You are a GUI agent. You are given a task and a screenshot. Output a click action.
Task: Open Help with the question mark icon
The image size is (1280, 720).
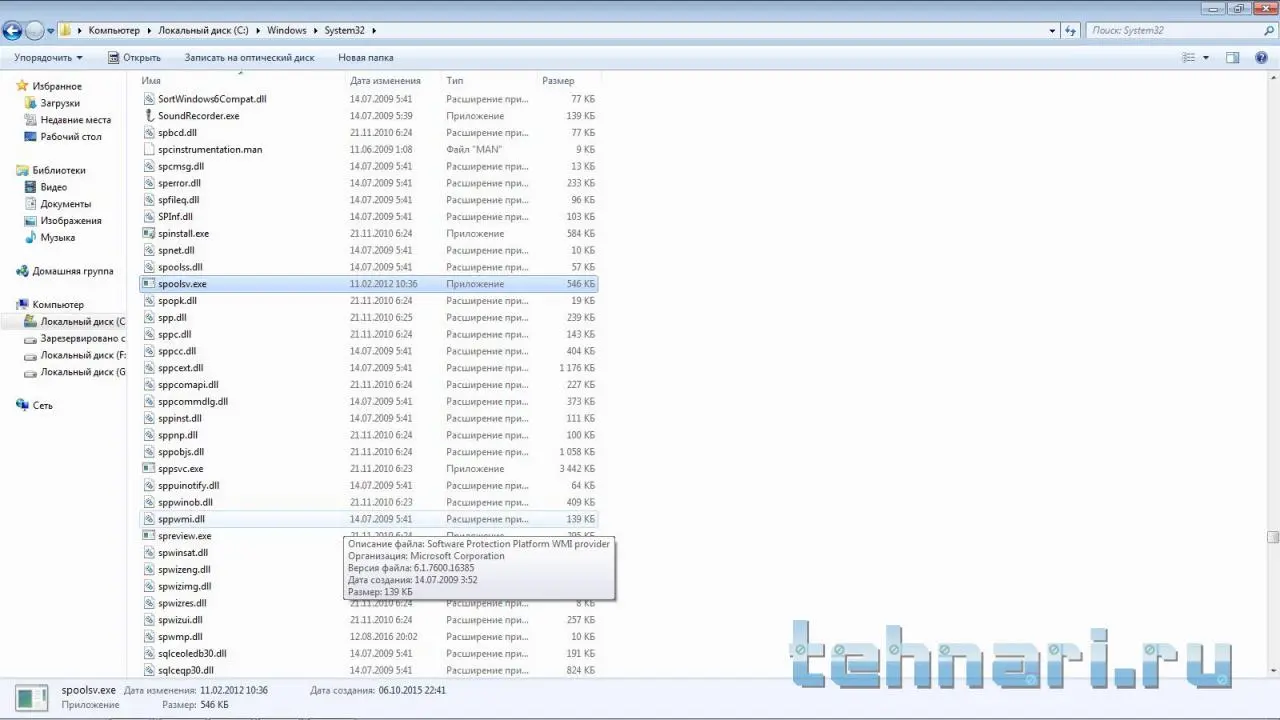click(x=1261, y=58)
